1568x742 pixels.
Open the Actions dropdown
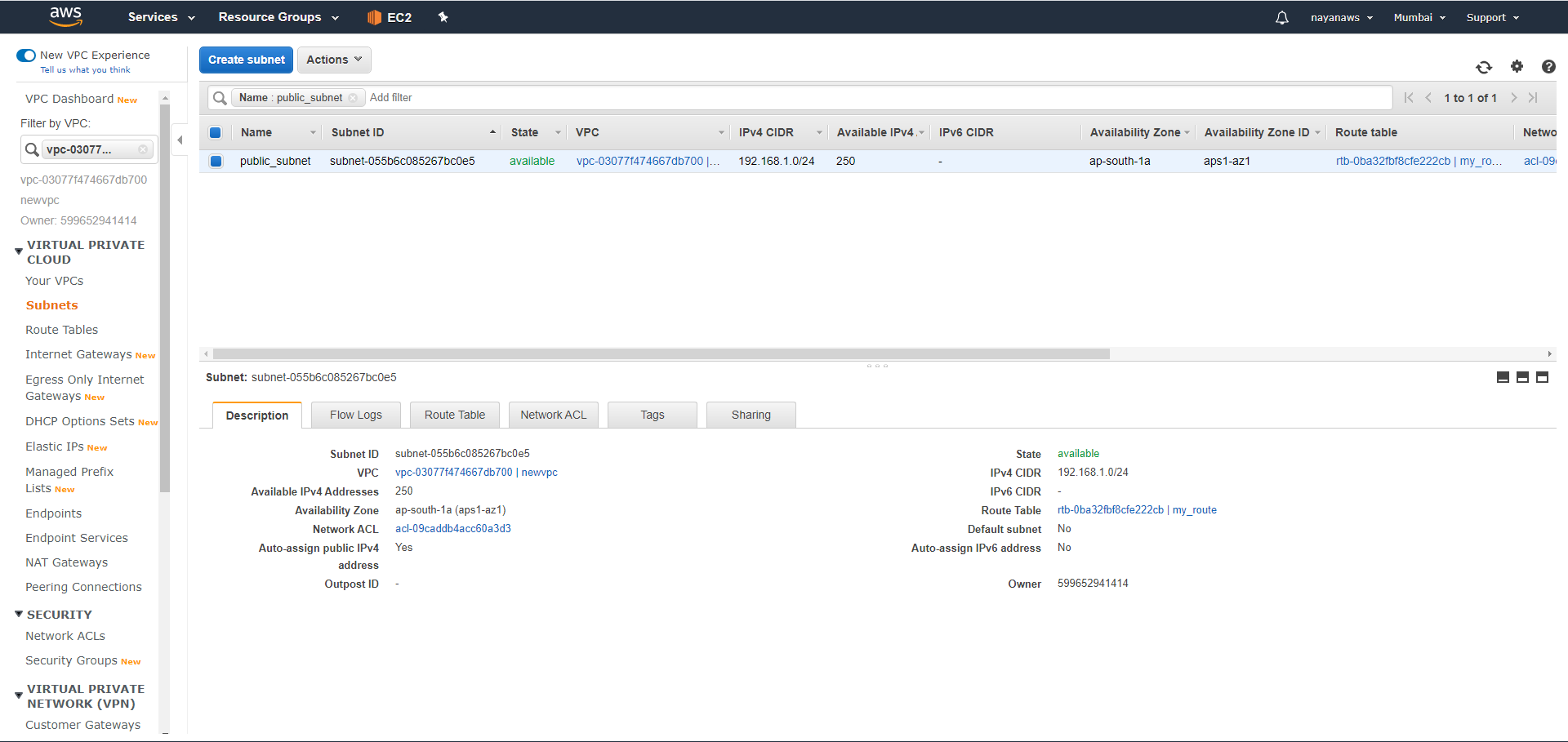tap(333, 60)
